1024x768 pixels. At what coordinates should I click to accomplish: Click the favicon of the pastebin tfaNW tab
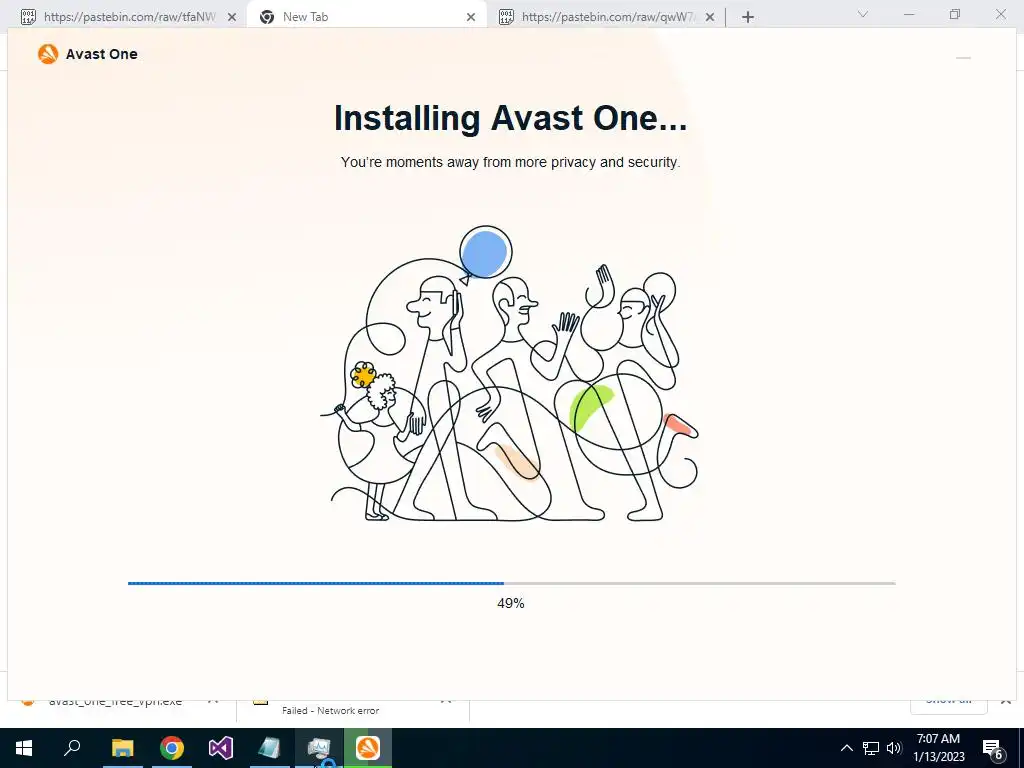click(28, 17)
